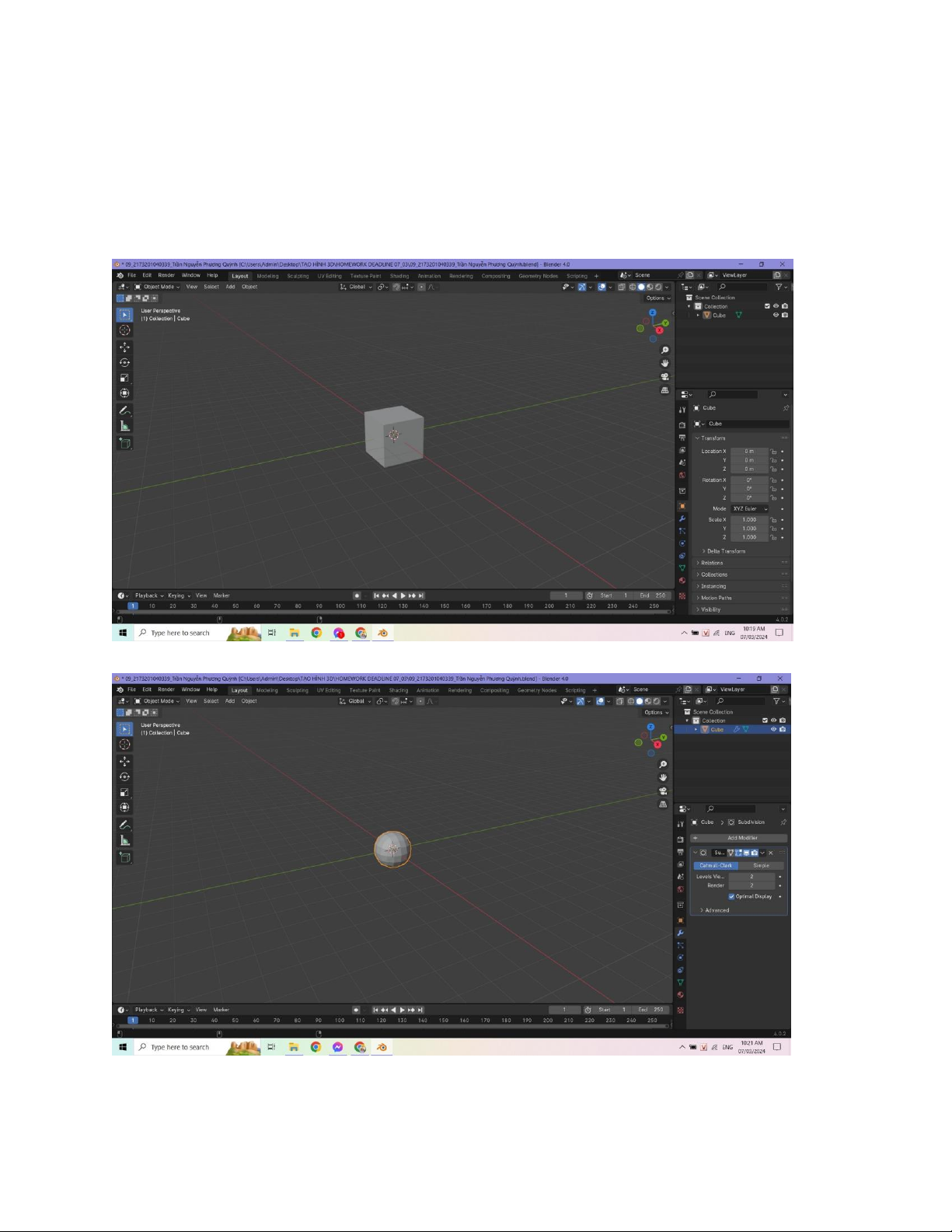
Task: Select the Simple subdivision type
Action: [x=761, y=865]
